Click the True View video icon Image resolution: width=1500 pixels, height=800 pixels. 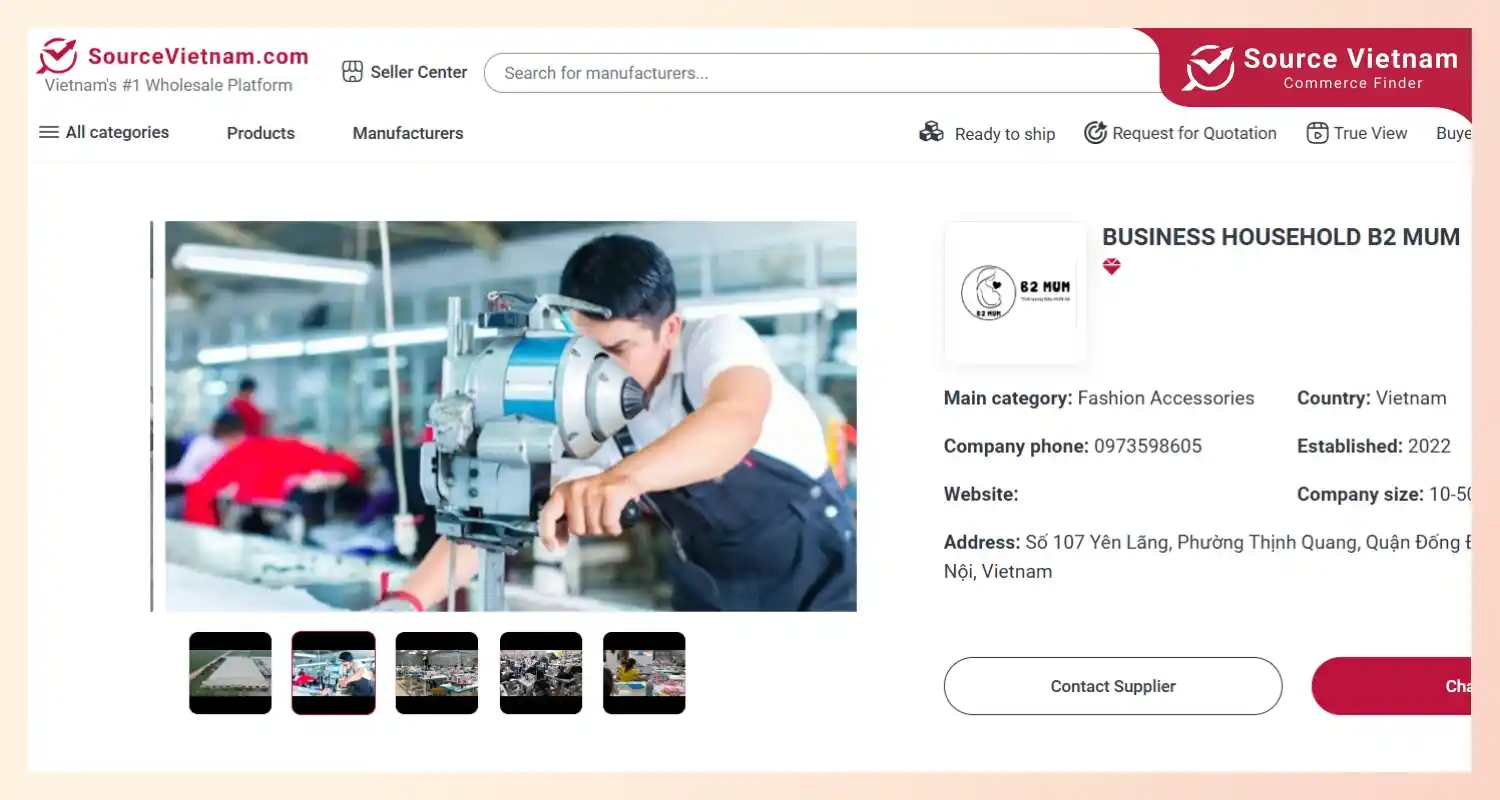point(1317,133)
